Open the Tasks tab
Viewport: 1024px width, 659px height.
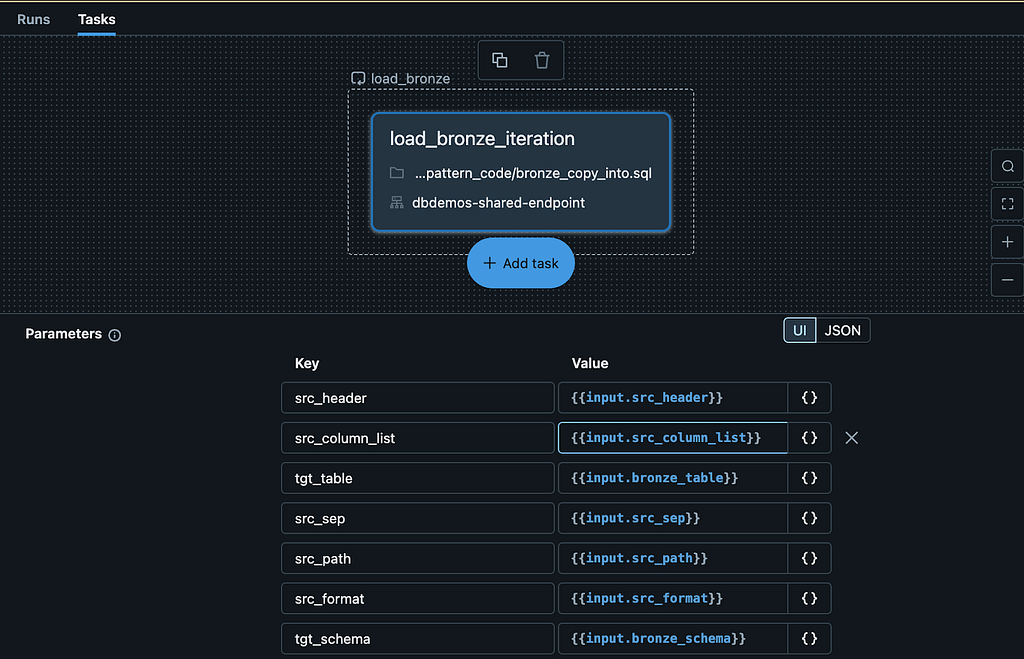(97, 20)
